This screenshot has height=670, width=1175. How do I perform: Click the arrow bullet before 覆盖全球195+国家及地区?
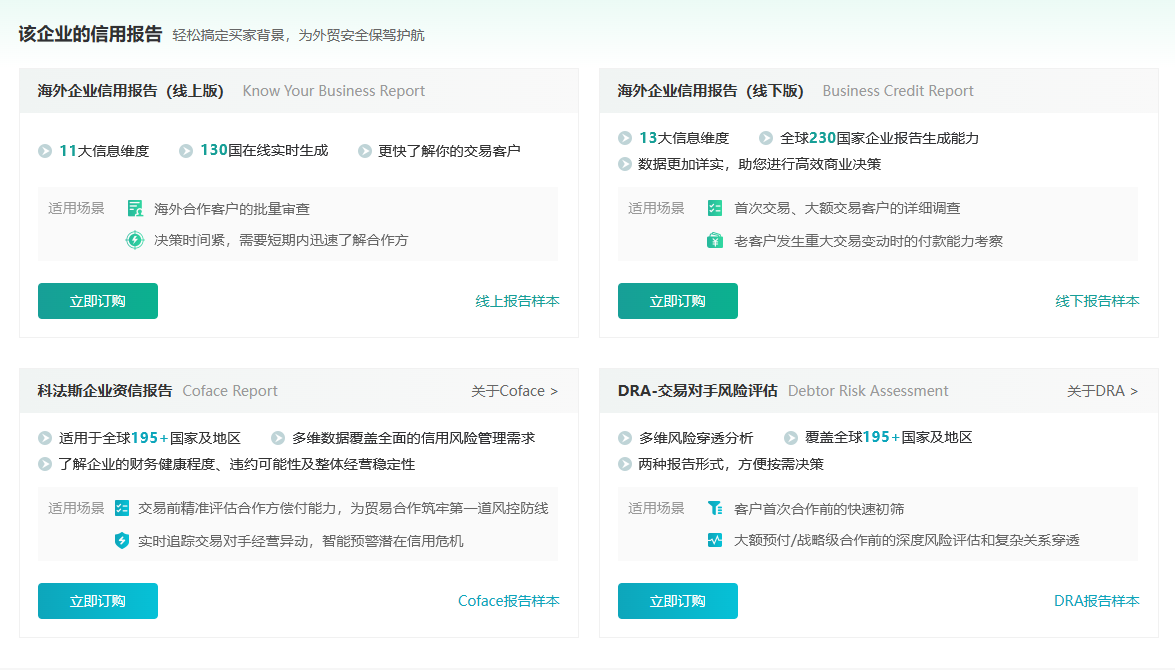click(791, 438)
